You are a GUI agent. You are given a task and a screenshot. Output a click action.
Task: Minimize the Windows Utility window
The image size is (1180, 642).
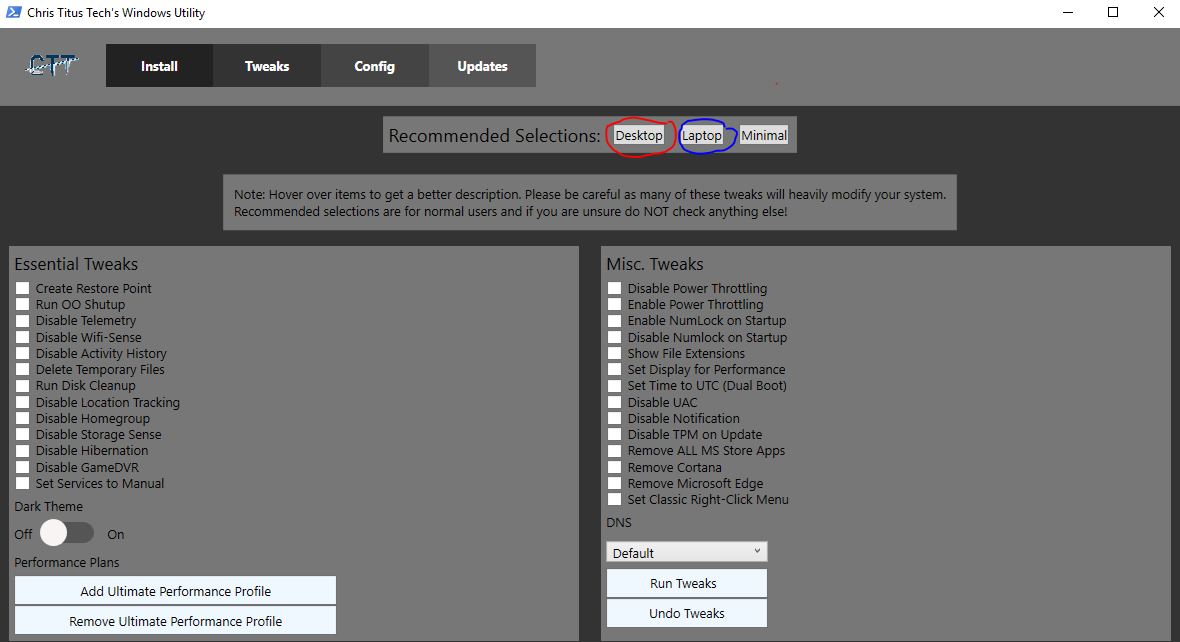pyautogui.click(x=1068, y=12)
